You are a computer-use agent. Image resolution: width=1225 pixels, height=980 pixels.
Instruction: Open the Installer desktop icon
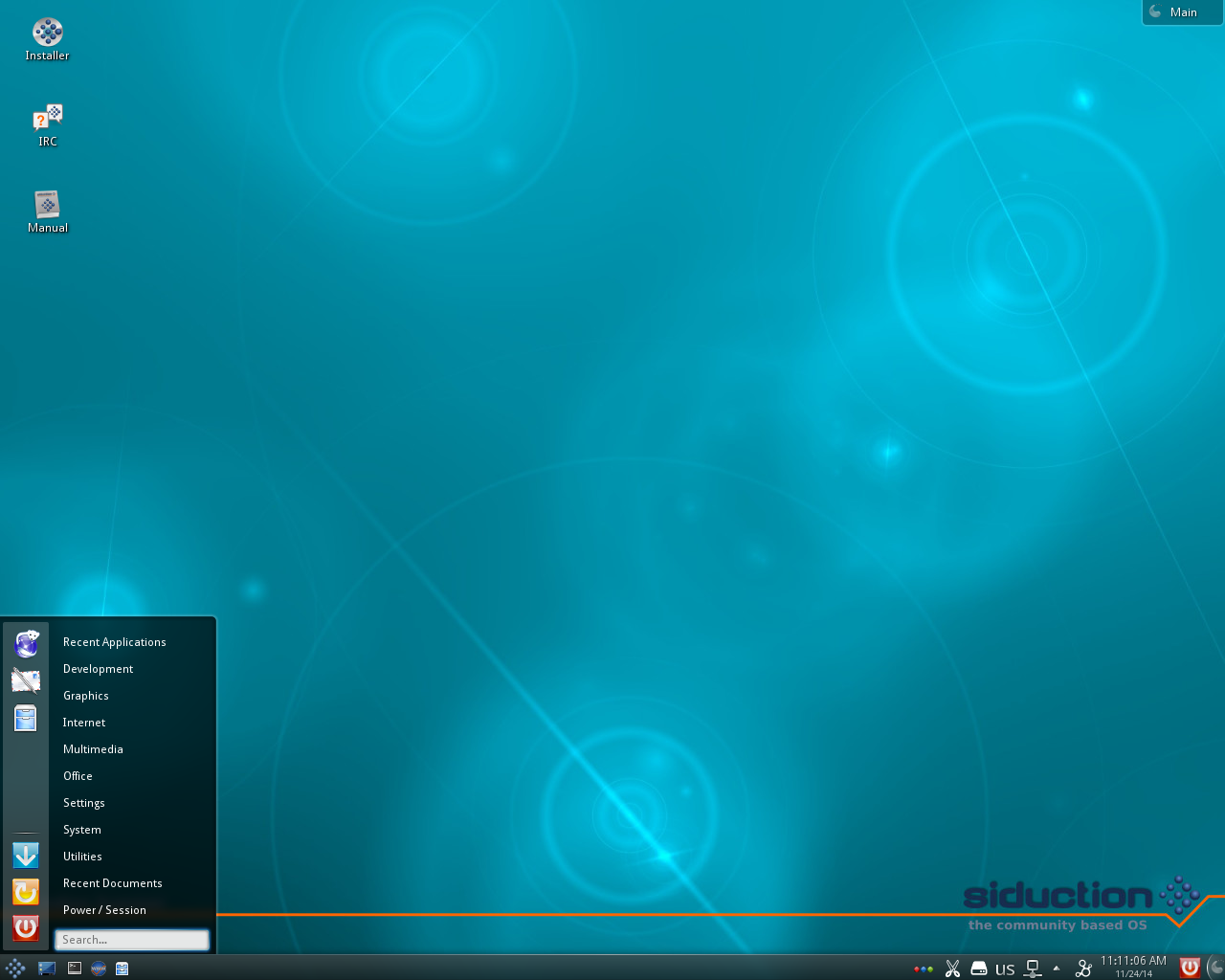tap(47, 39)
